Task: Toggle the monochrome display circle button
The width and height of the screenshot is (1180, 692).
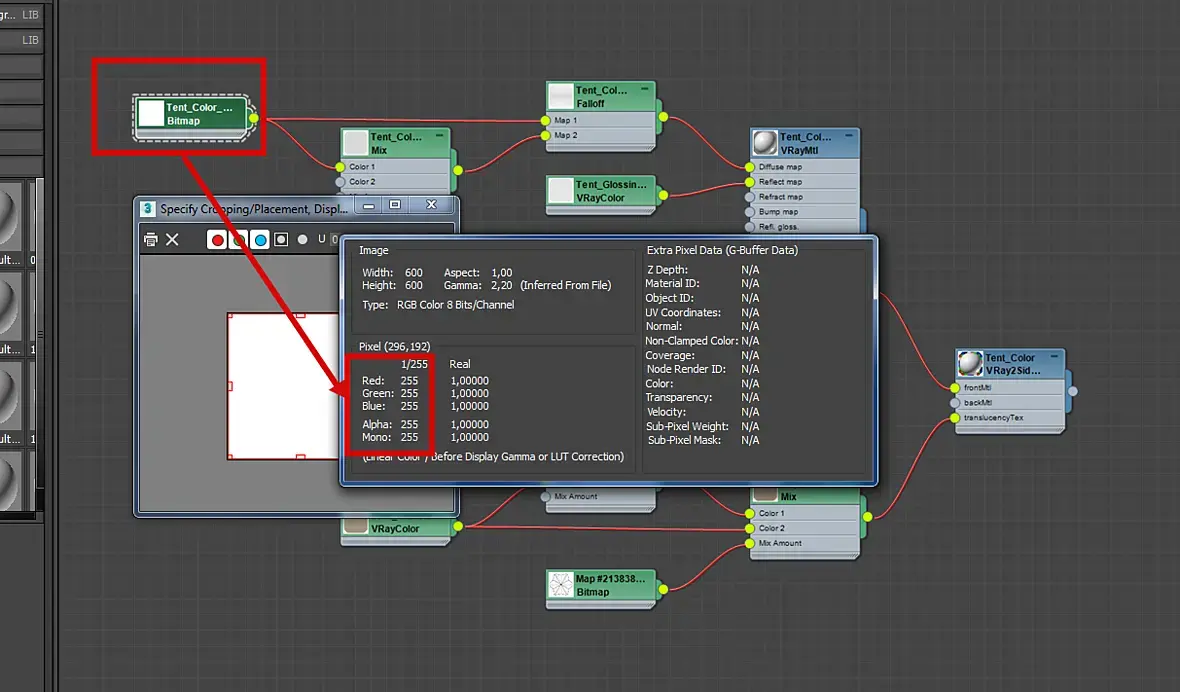Action: coord(303,239)
